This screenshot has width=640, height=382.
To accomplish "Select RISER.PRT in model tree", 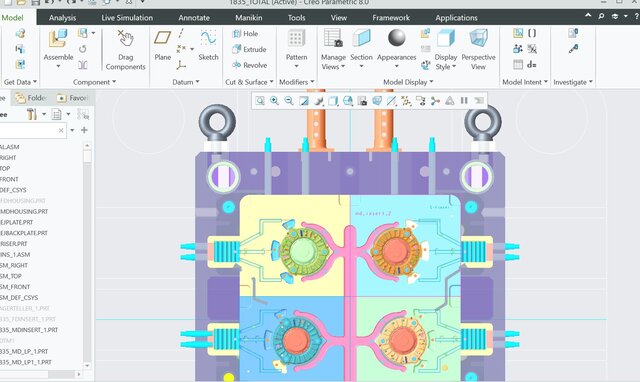I will (14, 244).
